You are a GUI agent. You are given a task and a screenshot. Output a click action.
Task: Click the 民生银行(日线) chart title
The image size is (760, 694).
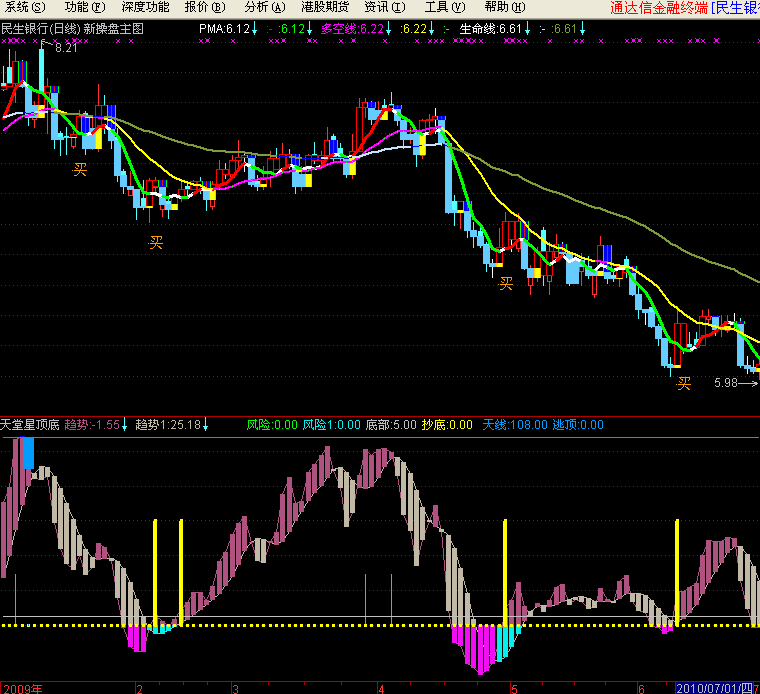coord(40,29)
